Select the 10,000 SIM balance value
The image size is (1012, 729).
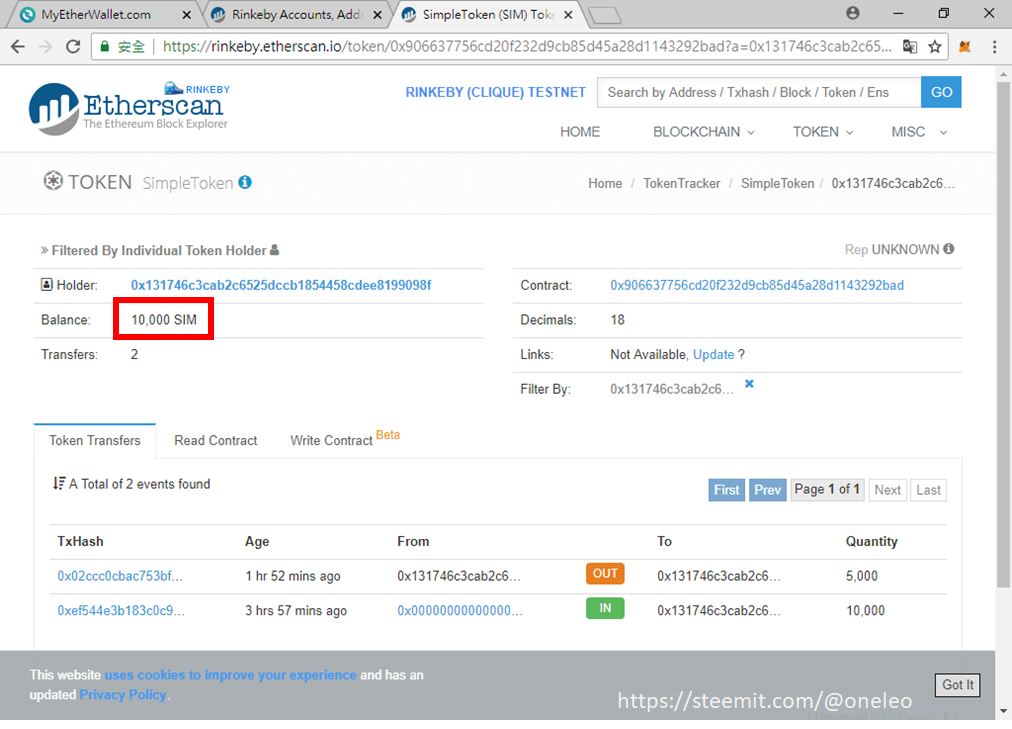click(164, 320)
